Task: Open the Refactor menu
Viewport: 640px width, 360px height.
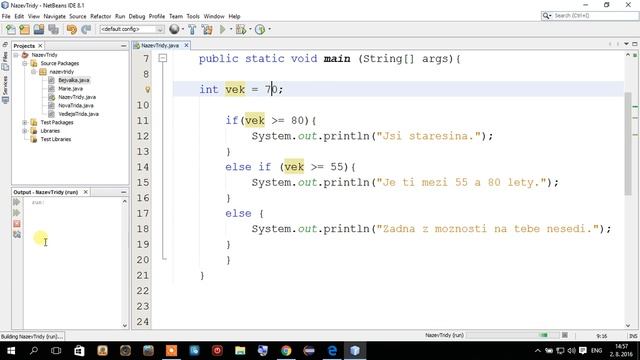Action: coord(100,16)
